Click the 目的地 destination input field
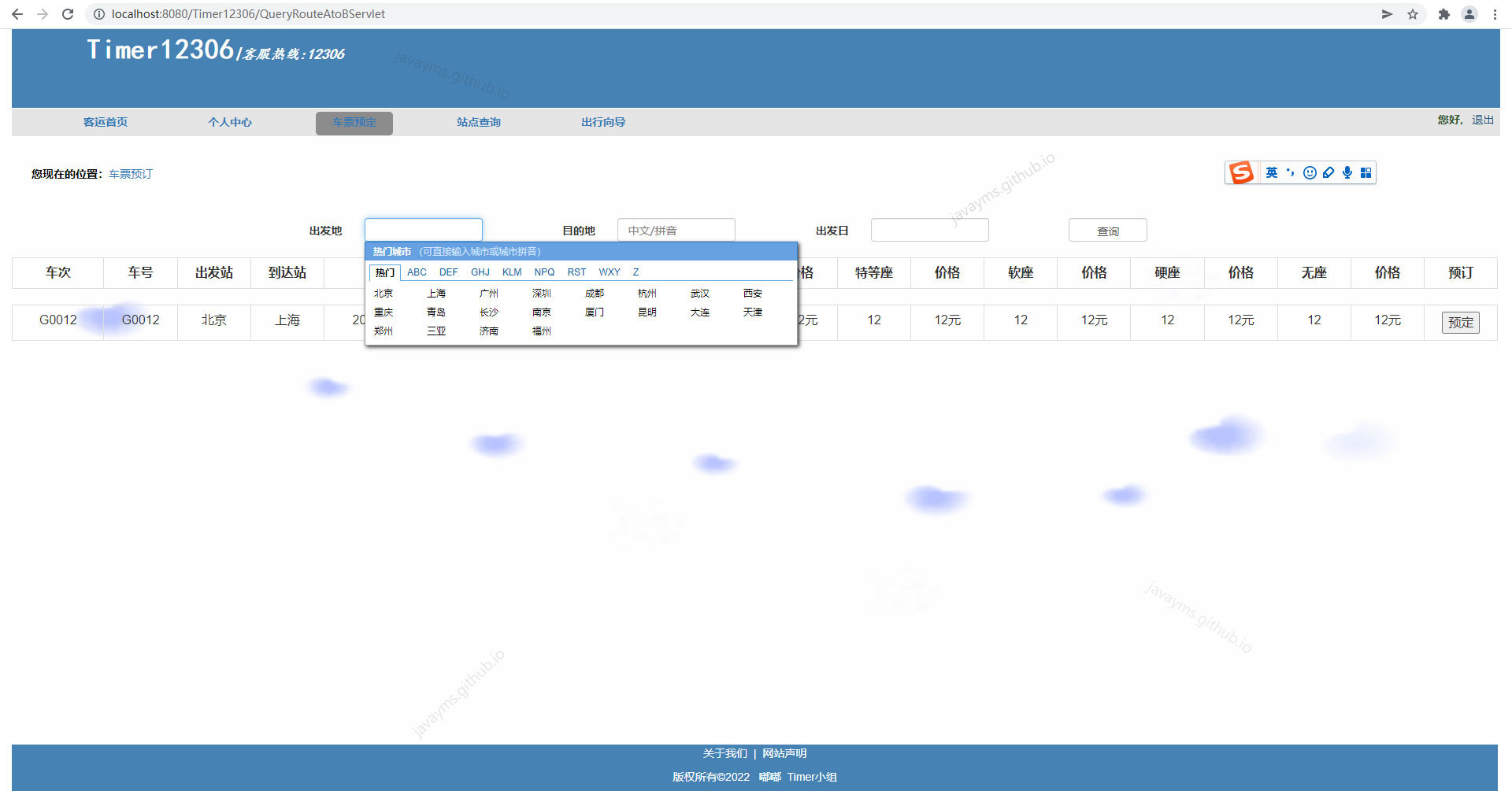1512x791 pixels. point(676,230)
